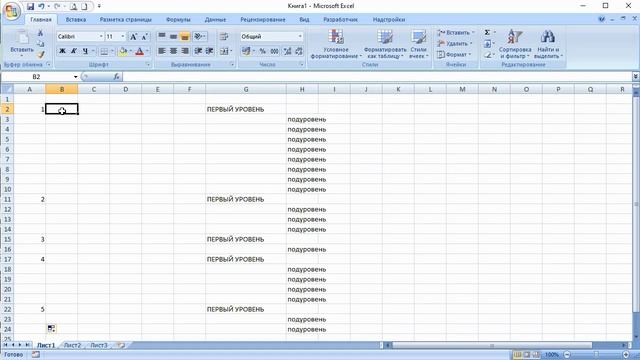Screen dimensions: 640x360
Task: Paste using the Вставить clipboard button
Action: [22, 43]
